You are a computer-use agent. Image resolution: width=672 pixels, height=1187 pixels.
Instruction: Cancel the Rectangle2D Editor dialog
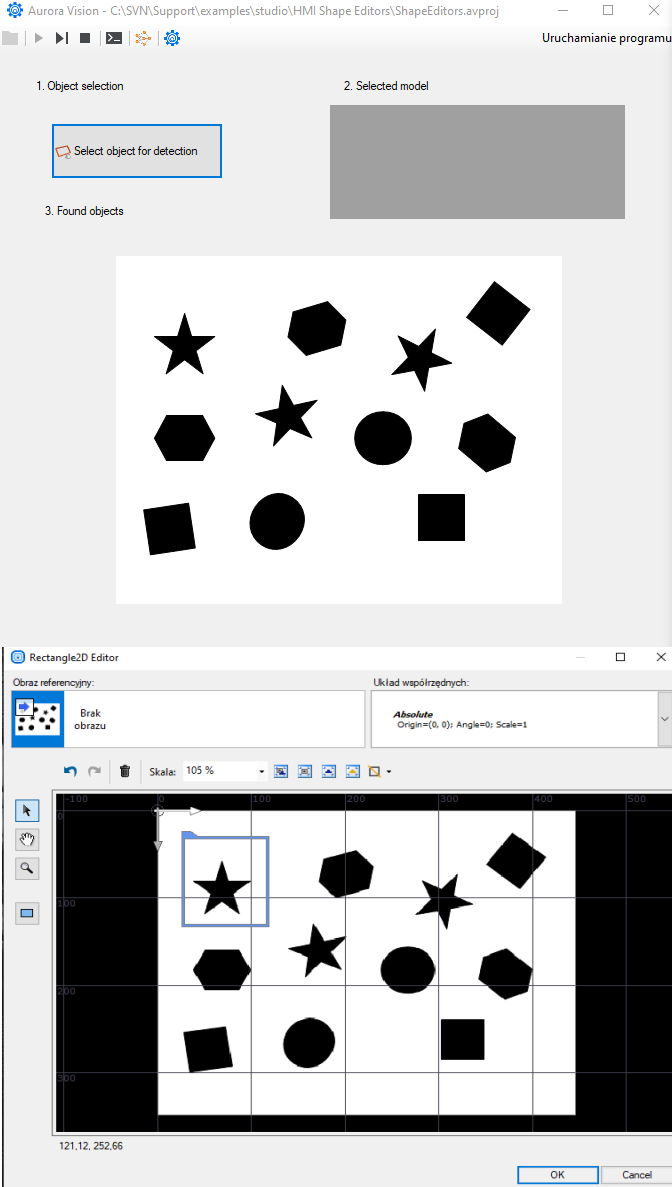pyautogui.click(x=637, y=1174)
